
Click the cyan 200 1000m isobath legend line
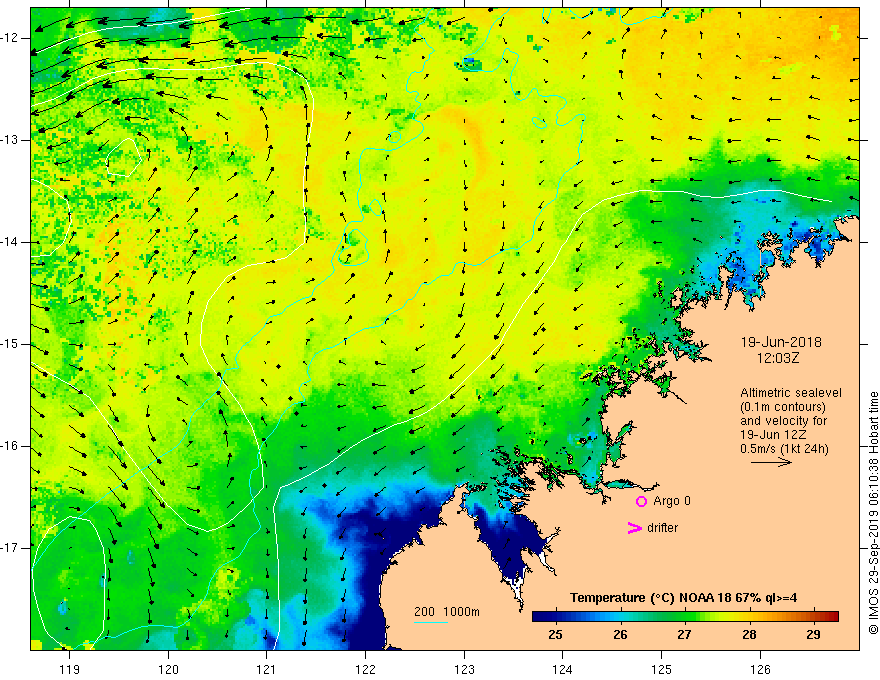(x=430, y=622)
